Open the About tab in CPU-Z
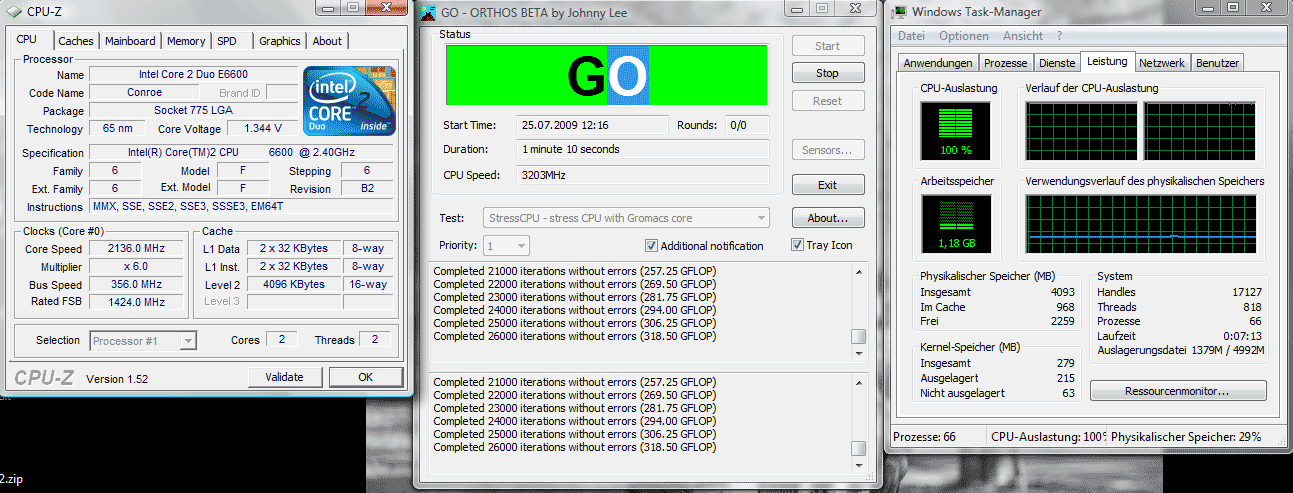This screenshot has width=1293, height=493. point(327,41)
